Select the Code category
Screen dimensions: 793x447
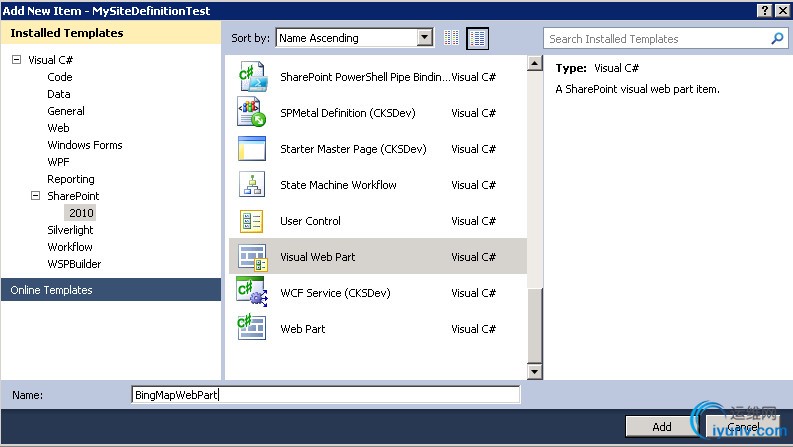60,77
